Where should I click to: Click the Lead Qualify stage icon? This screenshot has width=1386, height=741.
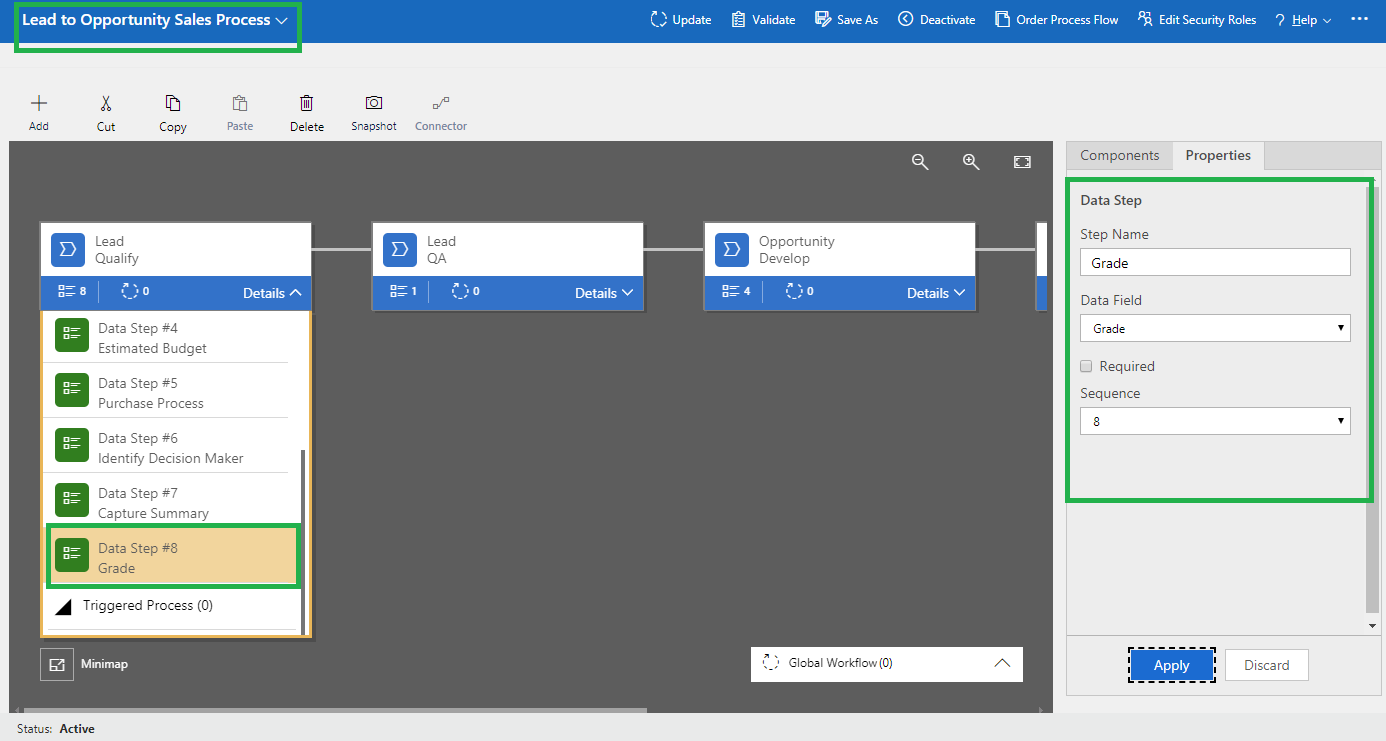click(x=68, y=250)
